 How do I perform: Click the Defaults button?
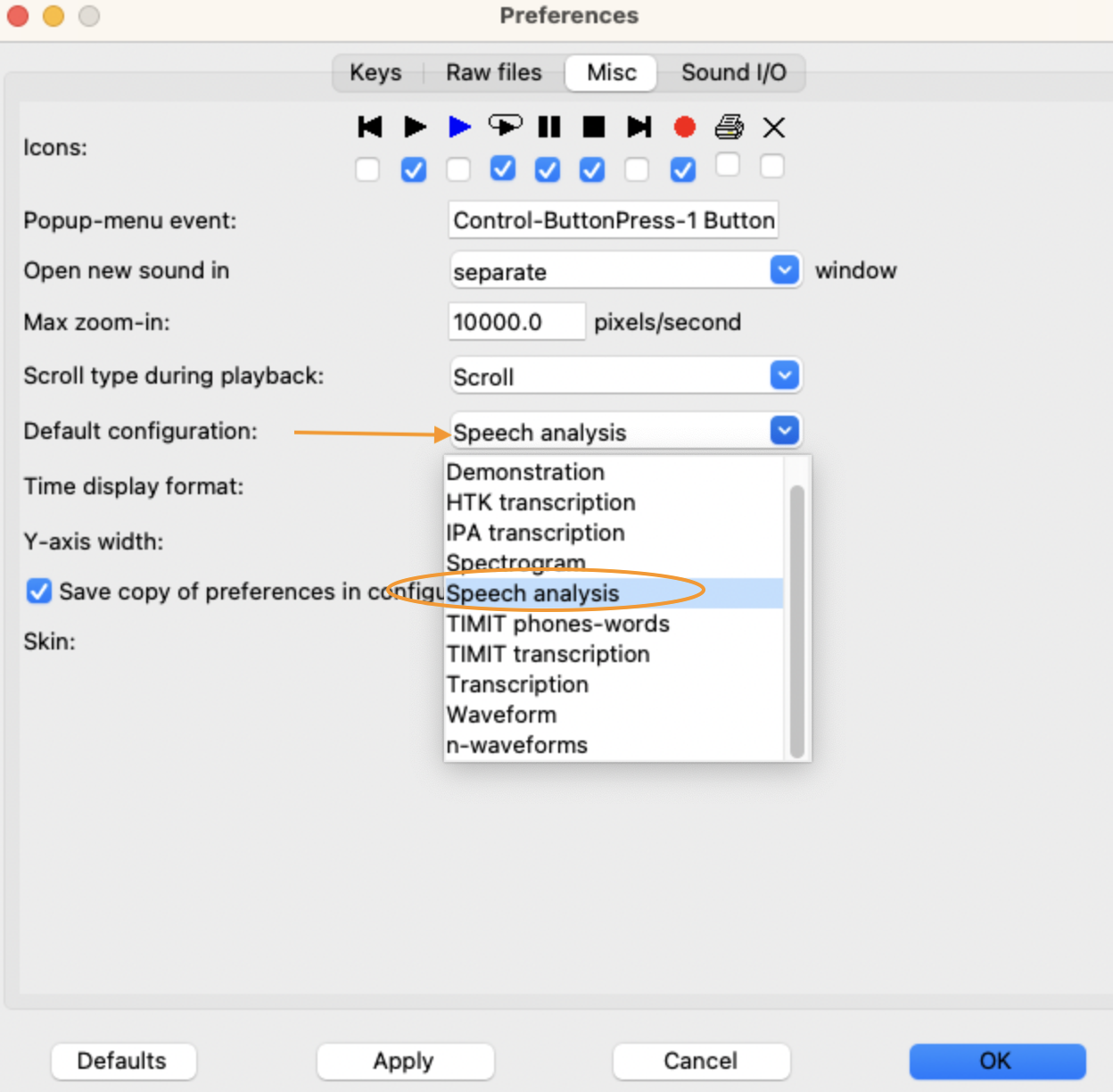tap(122, 1061)
